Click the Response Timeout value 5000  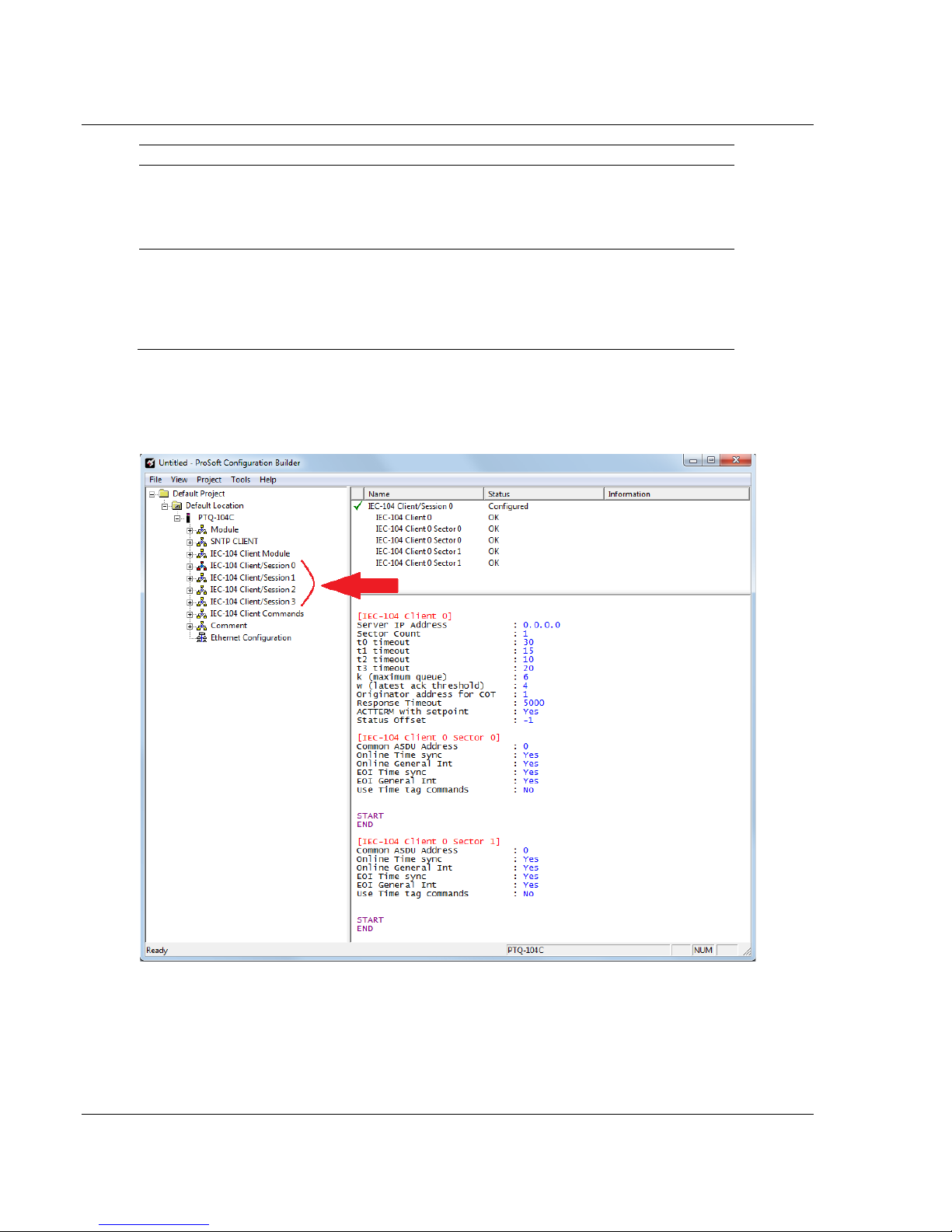[x=534, y=703]
